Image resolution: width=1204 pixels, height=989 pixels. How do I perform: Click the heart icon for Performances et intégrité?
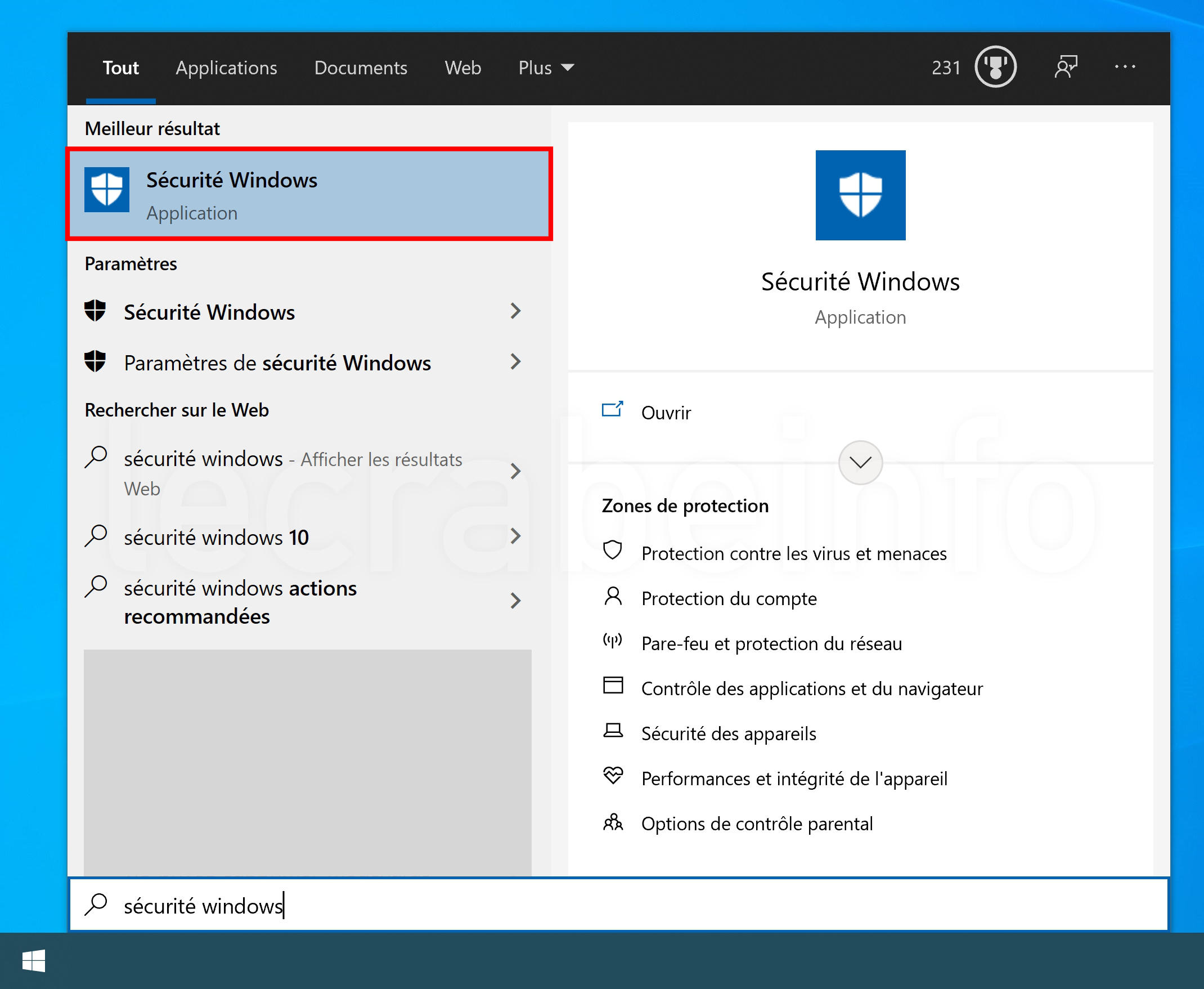(x=613, y=776)
